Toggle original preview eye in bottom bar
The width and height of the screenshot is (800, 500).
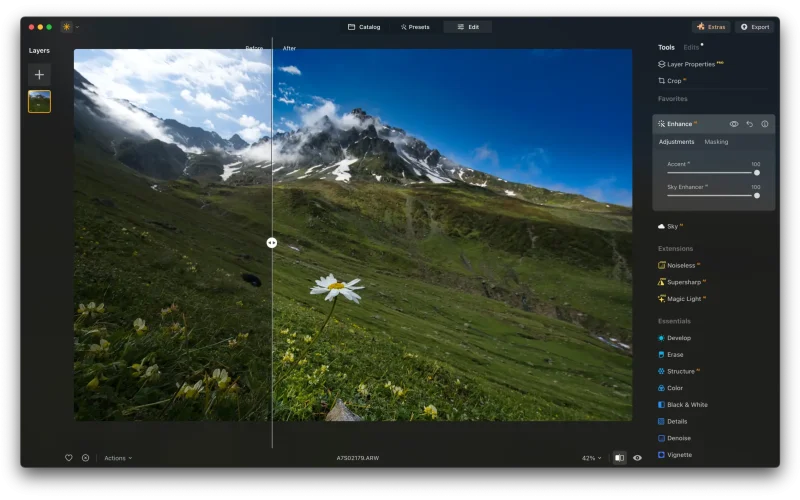[x=637, y=458]
